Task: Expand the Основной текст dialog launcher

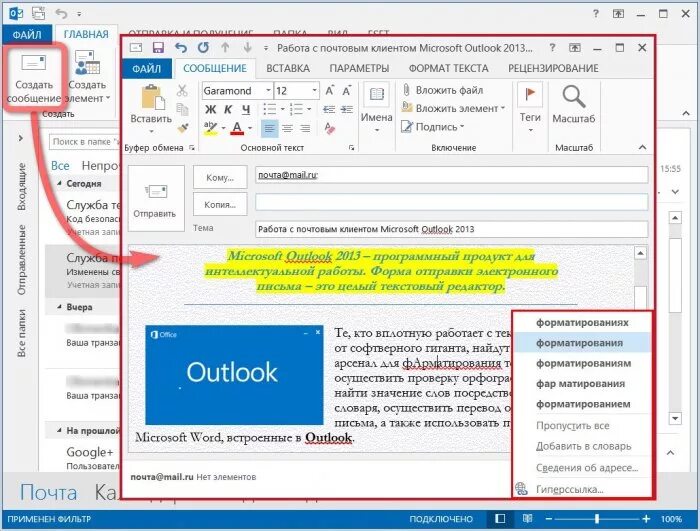Action: point(351,148)
